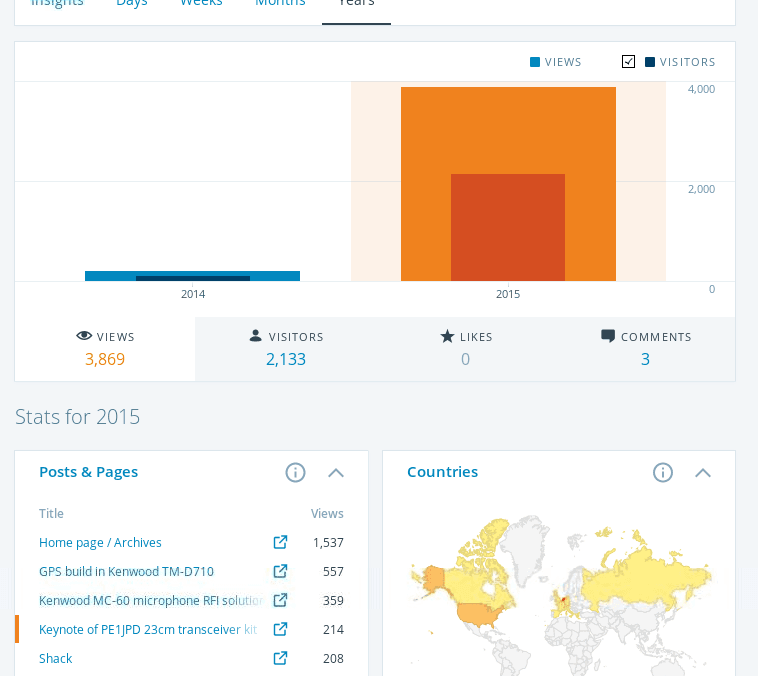Open external link for Shack page
This screenshot has height=676, width=758.
280,658
